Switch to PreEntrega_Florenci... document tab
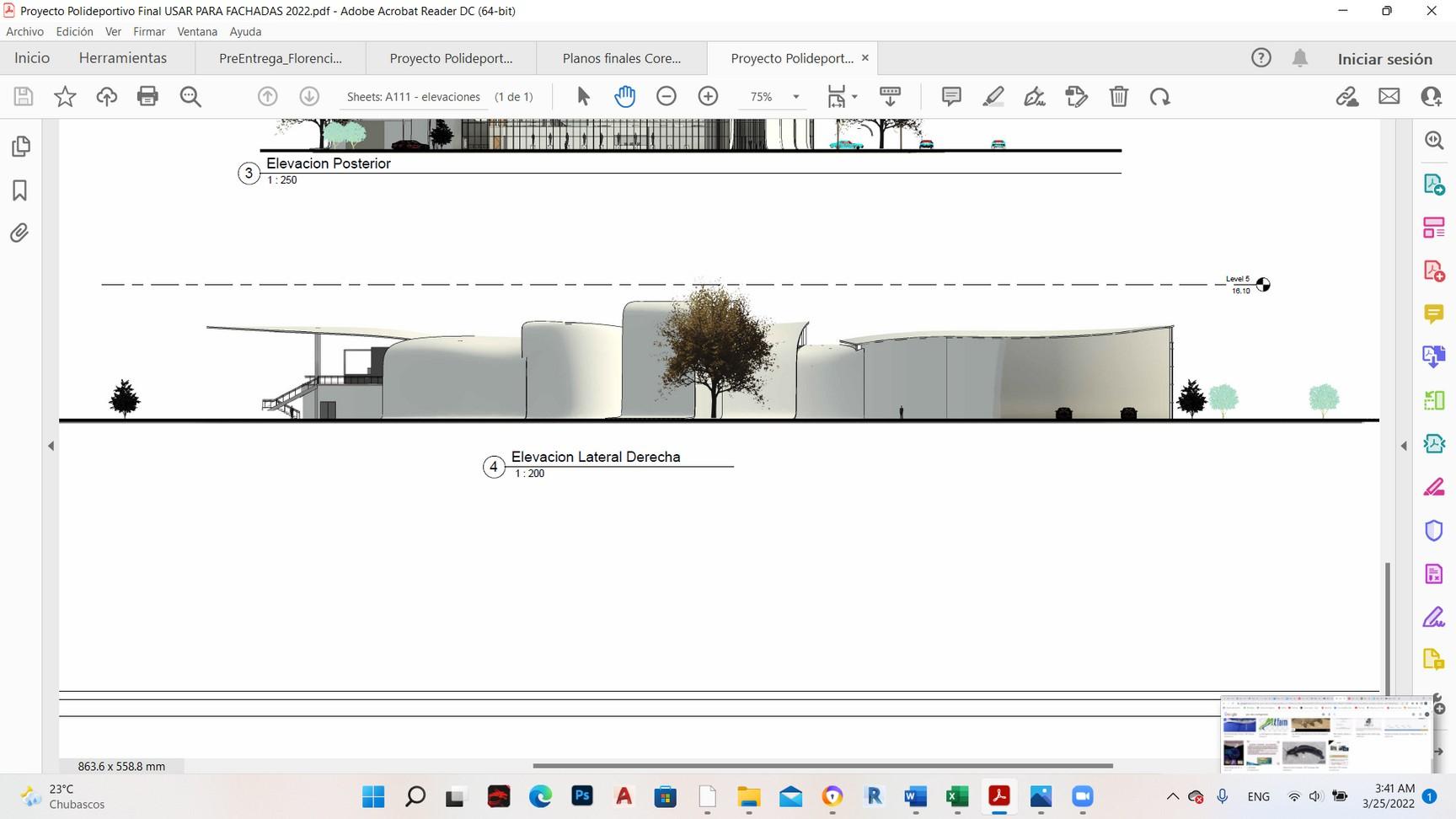 [281, 58]
